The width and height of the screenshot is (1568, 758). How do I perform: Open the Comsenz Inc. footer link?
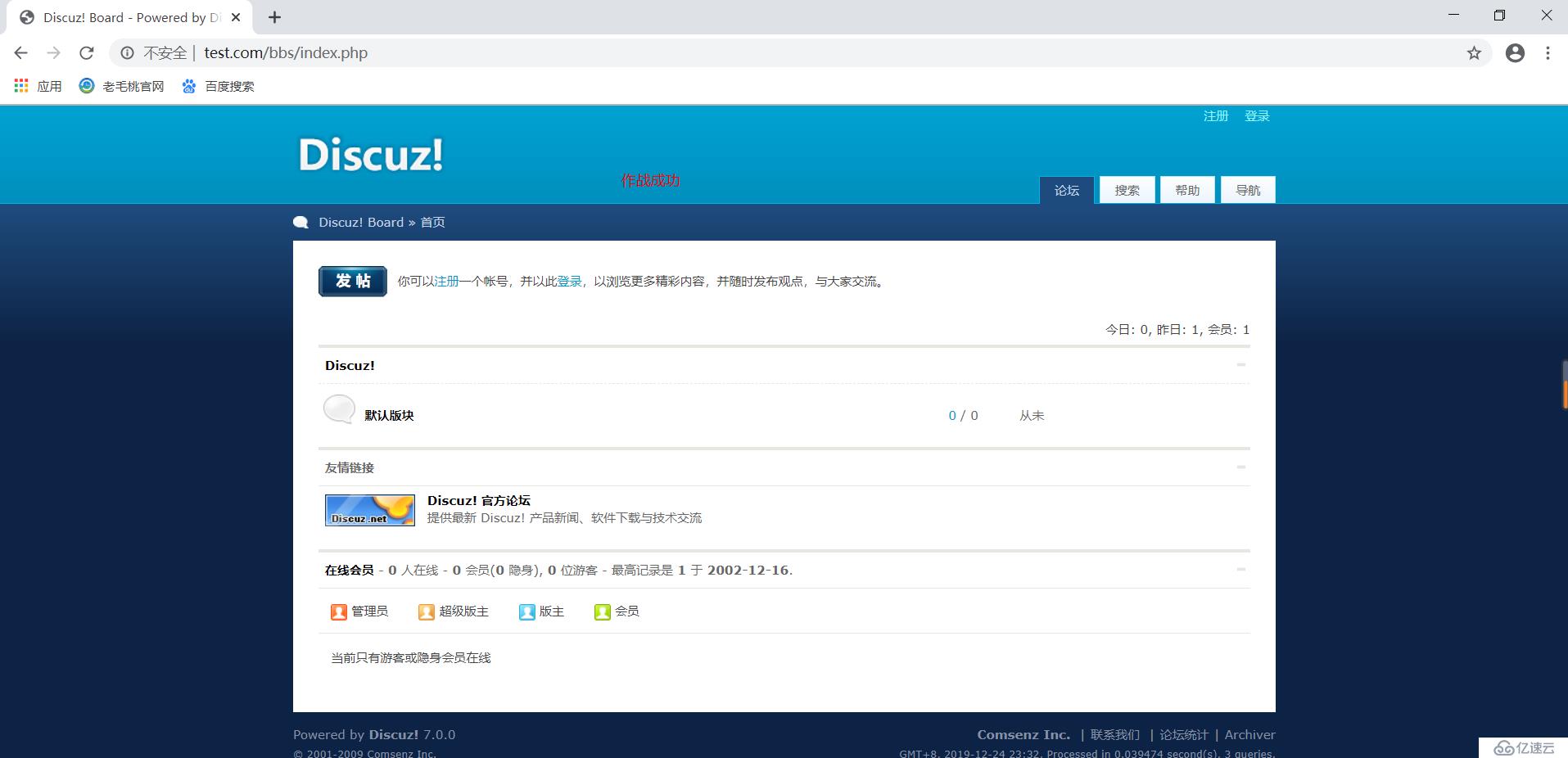[x=1023, y=735]
